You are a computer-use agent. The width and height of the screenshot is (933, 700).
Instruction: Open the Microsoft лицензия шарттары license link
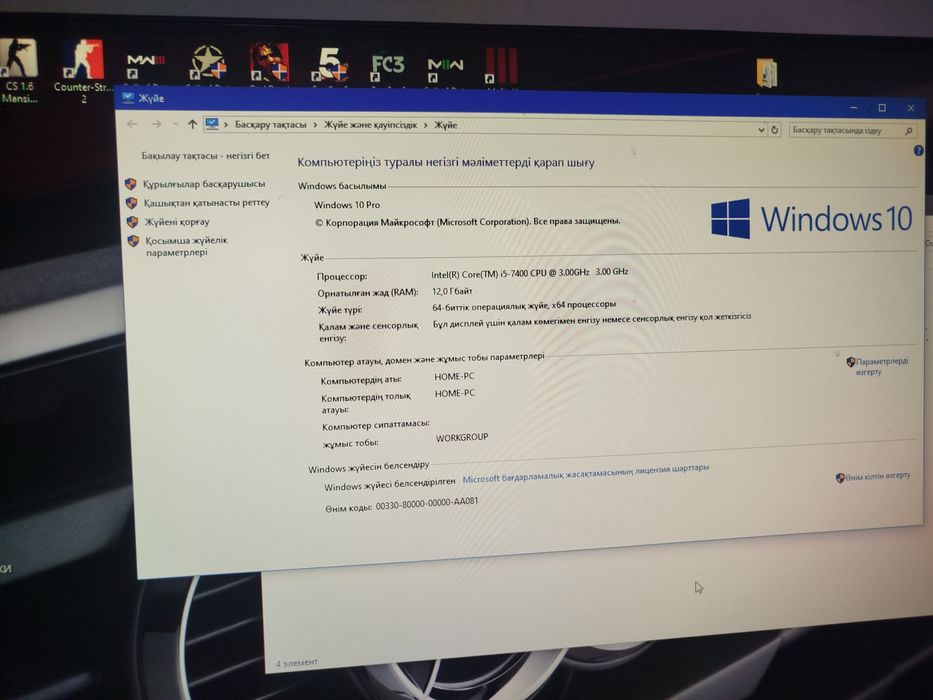click(586, 473)
